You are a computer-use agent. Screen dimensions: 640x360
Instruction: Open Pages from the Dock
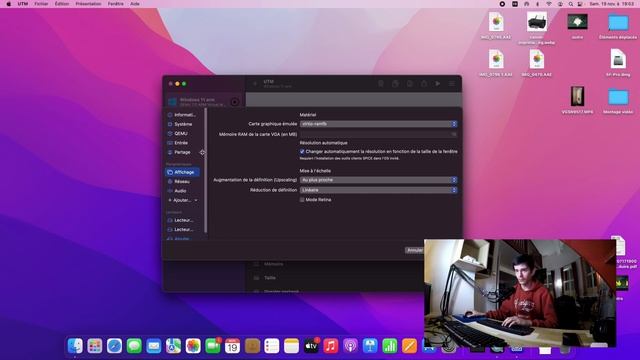click(x=409, y=346)
